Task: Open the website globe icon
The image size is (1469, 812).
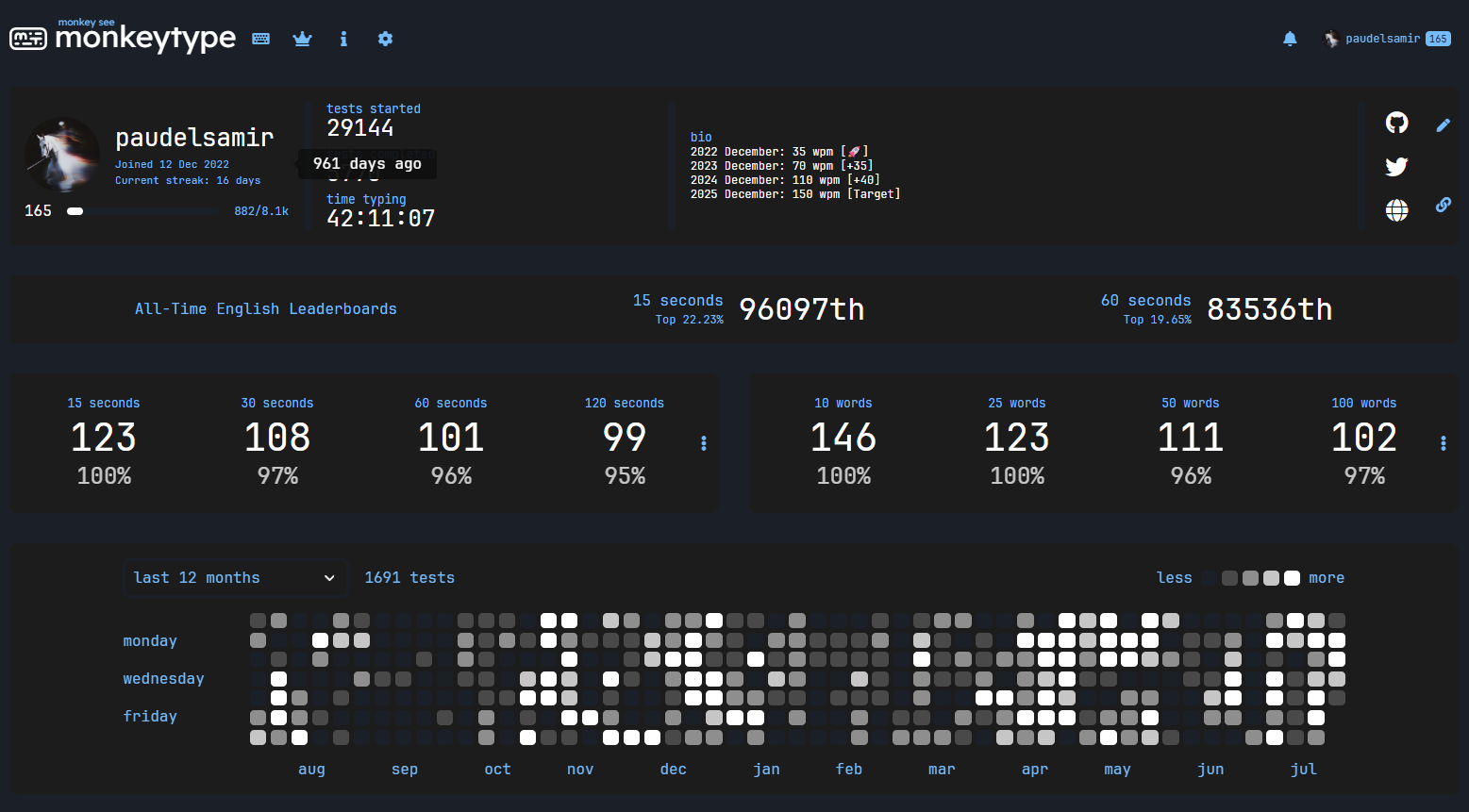Action: 1396,210
